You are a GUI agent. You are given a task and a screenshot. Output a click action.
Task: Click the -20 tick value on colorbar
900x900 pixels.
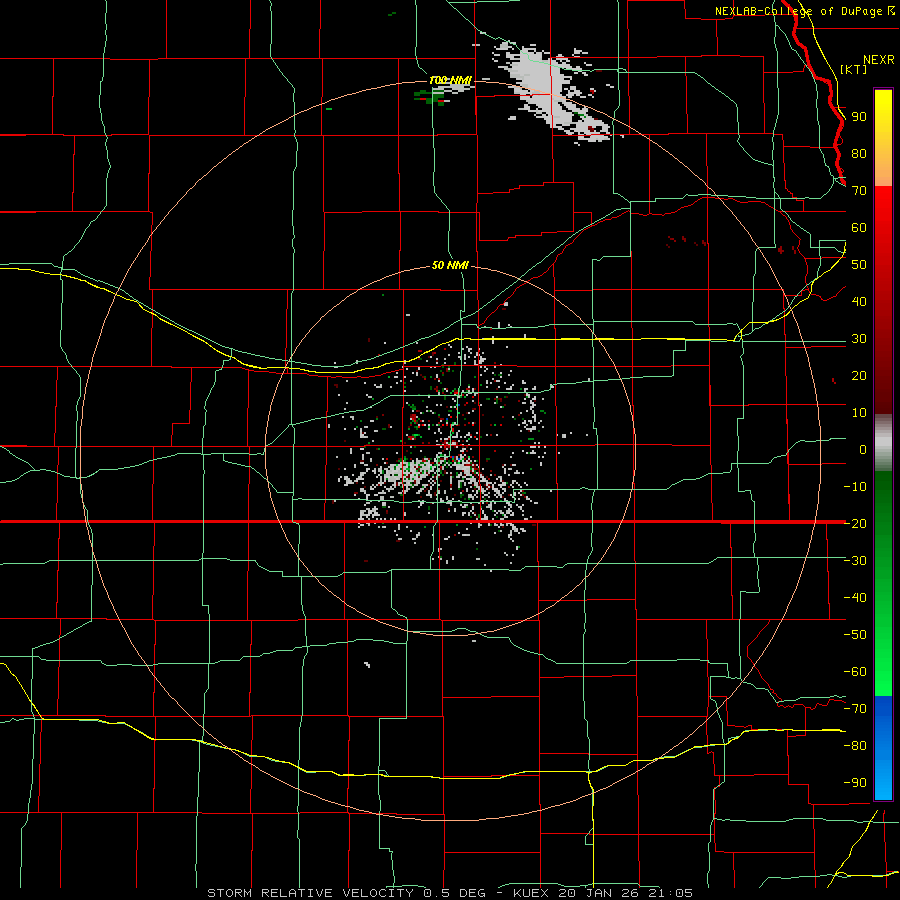pyautogui.click(x=855, y=524)
